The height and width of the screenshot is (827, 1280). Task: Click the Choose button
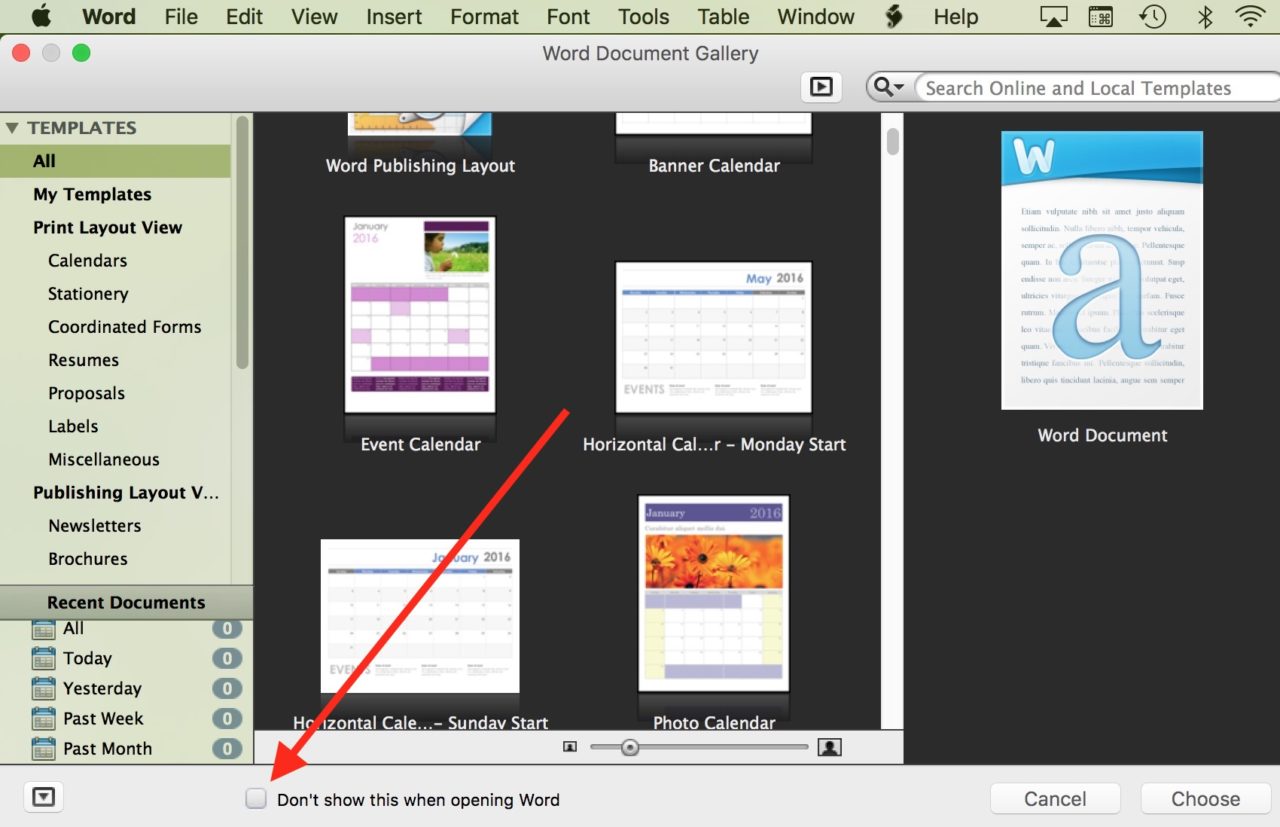[x=1205, y=798]
